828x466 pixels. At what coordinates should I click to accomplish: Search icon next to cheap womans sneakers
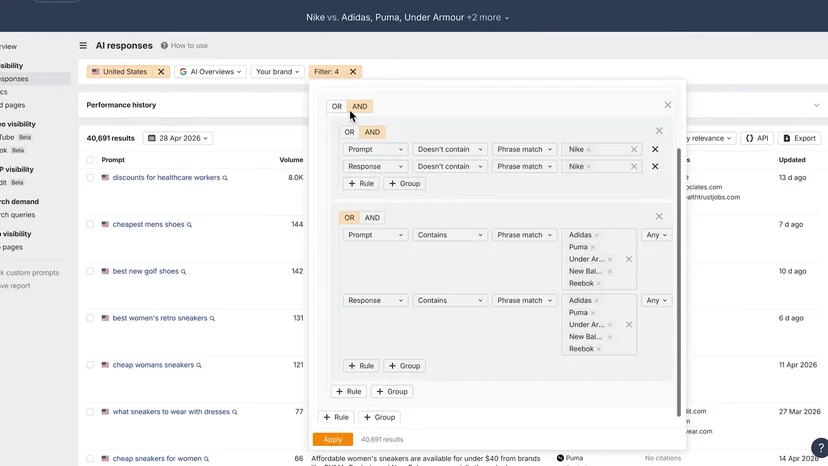(x=199, y=366)
